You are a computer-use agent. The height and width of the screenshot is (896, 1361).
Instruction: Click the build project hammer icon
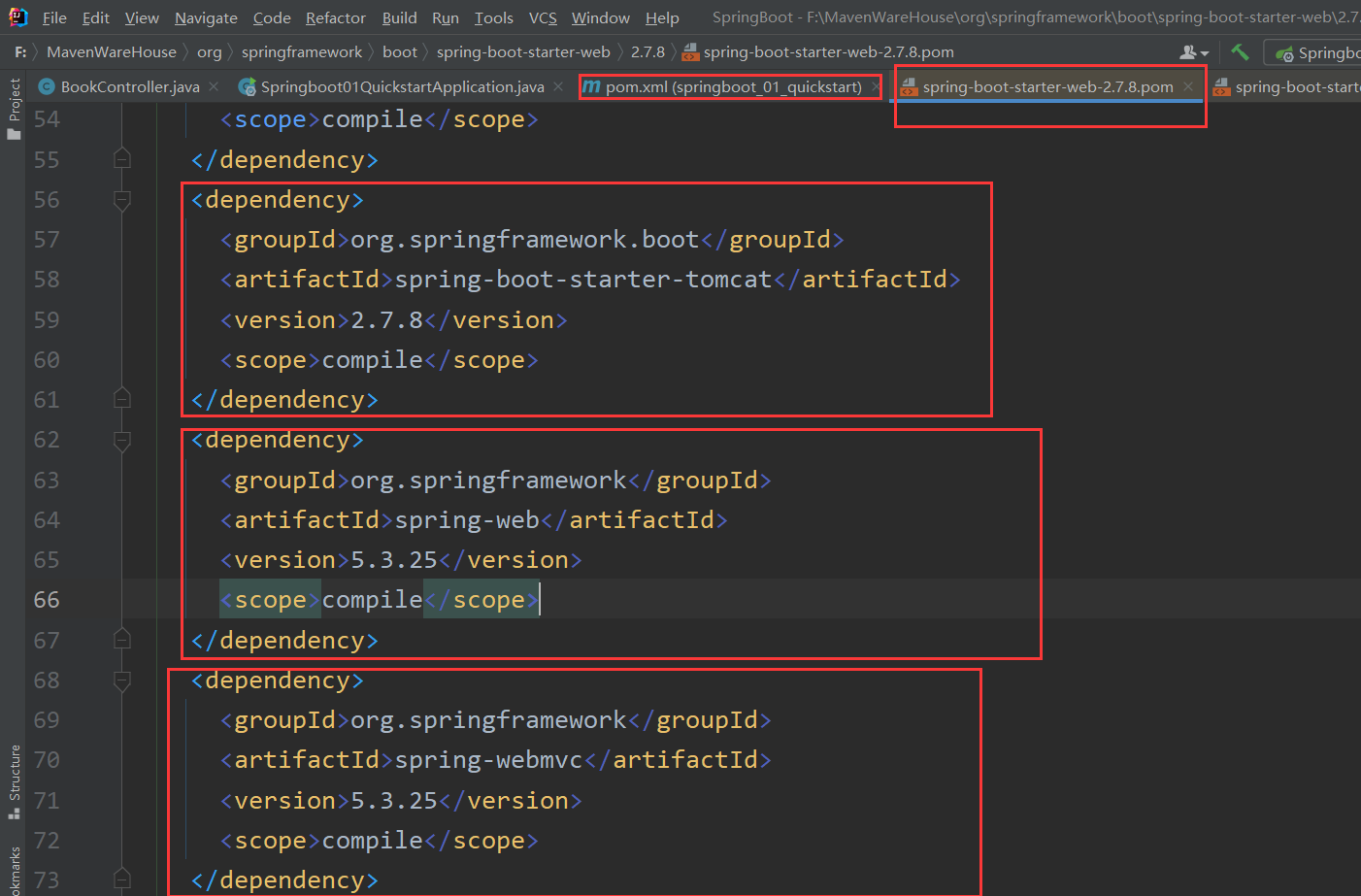coord(1240,51)
